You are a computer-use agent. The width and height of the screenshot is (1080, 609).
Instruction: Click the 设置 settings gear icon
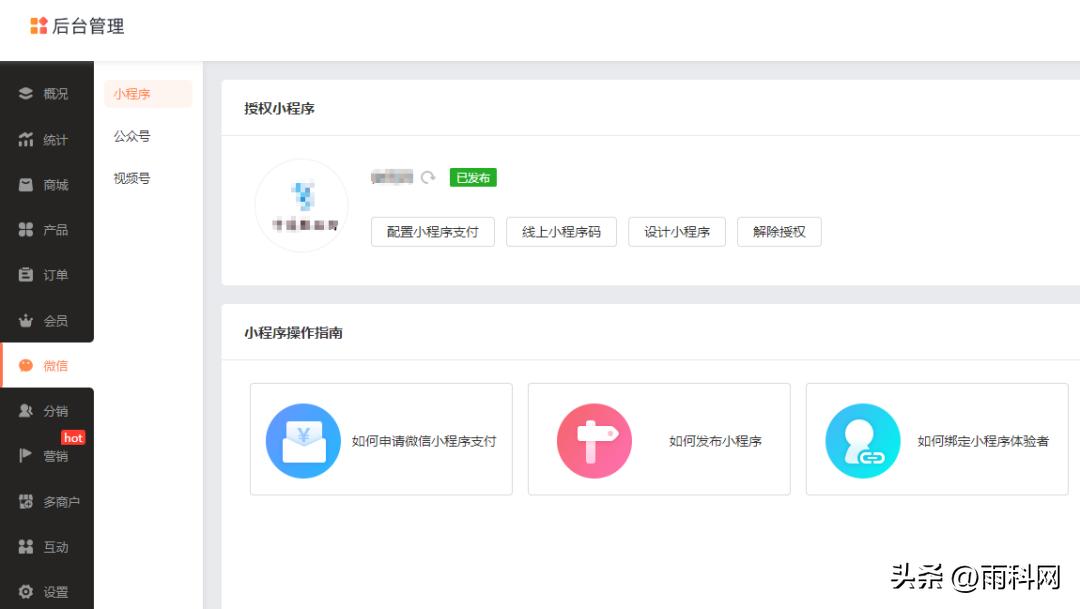[x=26, y=591]
